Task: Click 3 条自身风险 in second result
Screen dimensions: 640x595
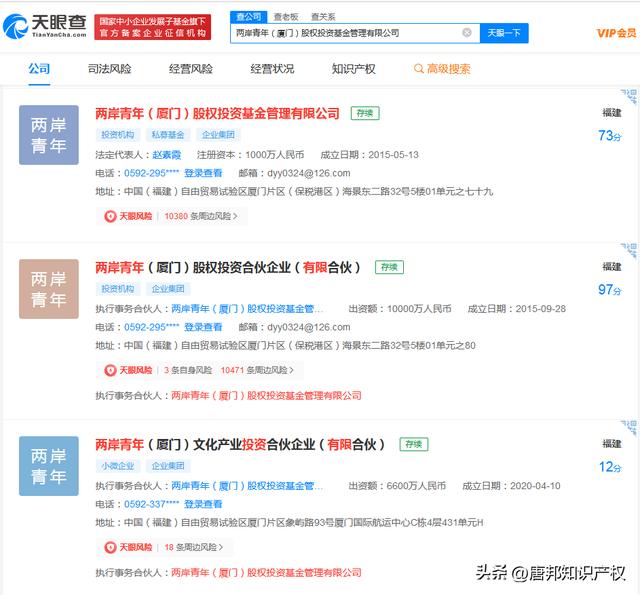Action: point(188,370)
